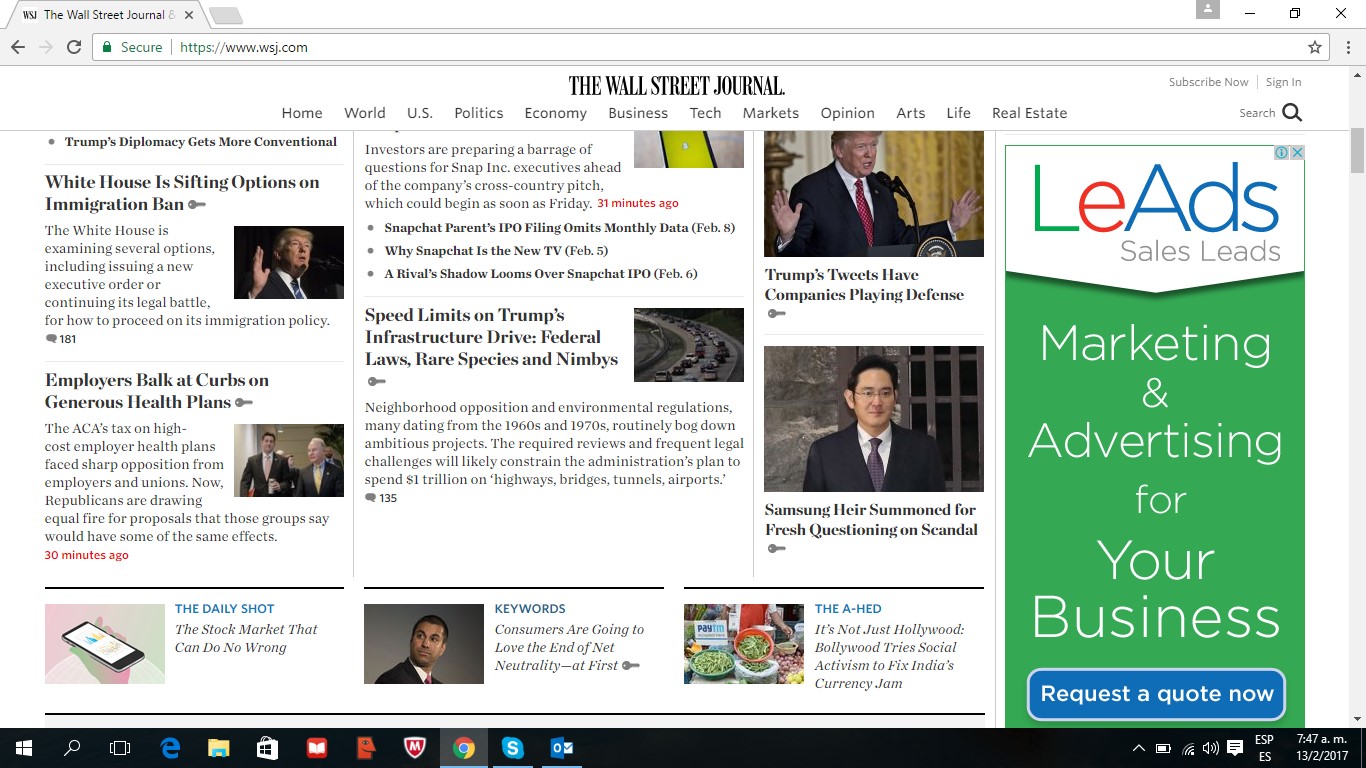
Task: Open the Windows Start menu
Action: tap(23, 748)
